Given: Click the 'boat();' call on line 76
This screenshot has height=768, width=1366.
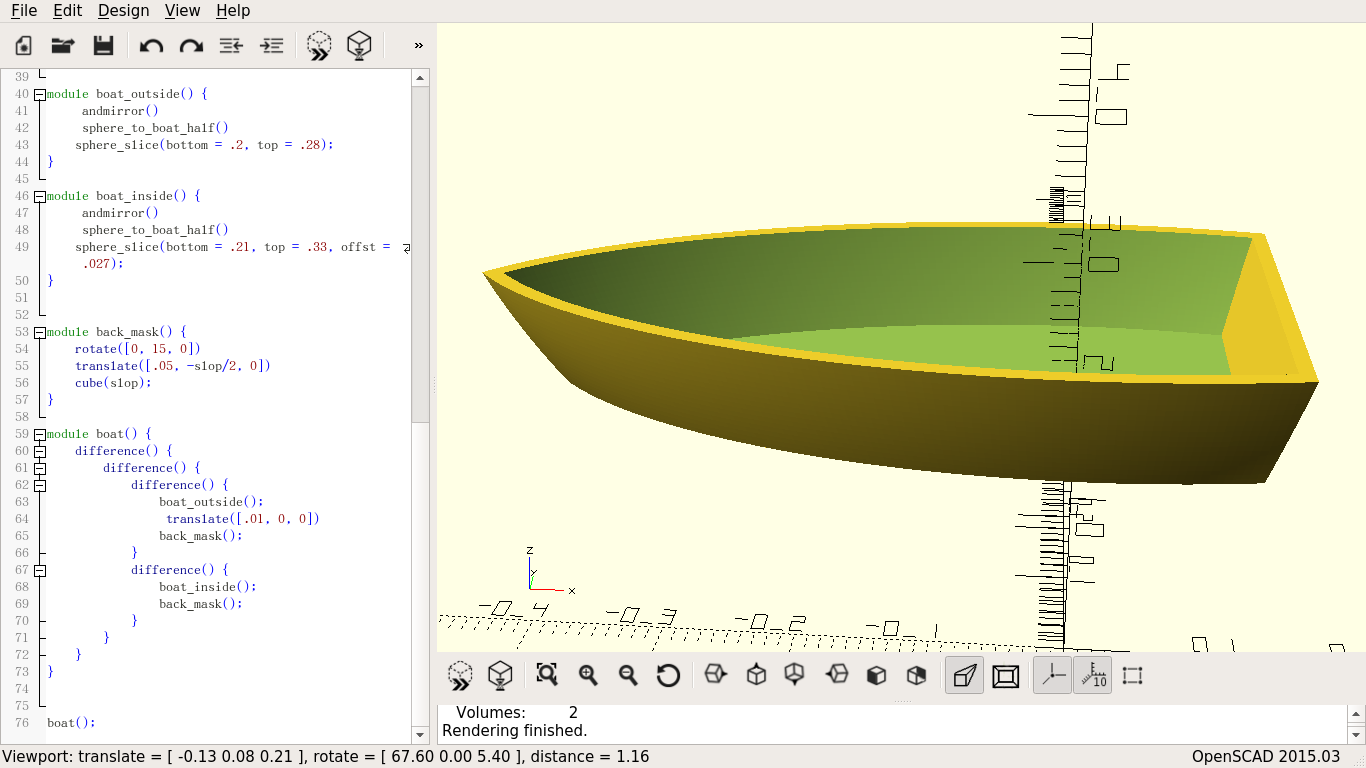Looking at the screenshot, I should point(71,722).
